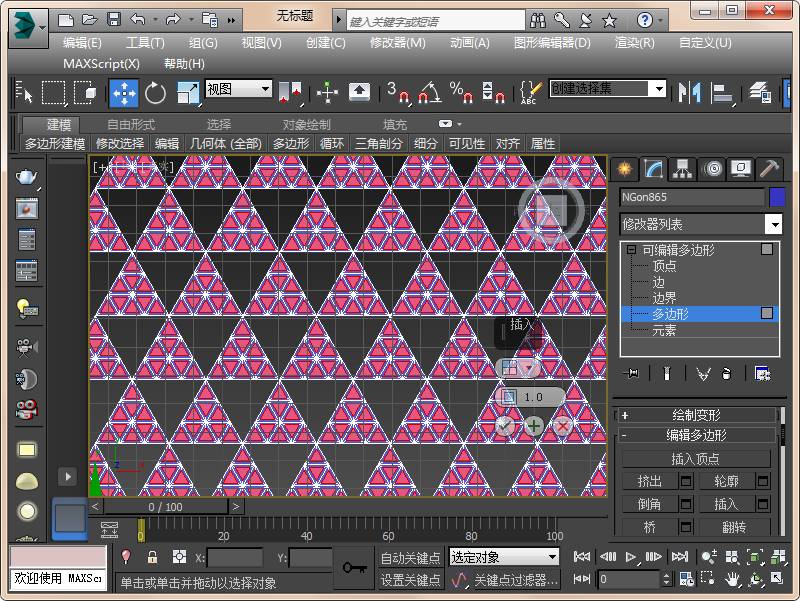Click the NGon865 object color swatch
Image resolution: width=800 pixels, height=601 pixels.
pos(777,197)
